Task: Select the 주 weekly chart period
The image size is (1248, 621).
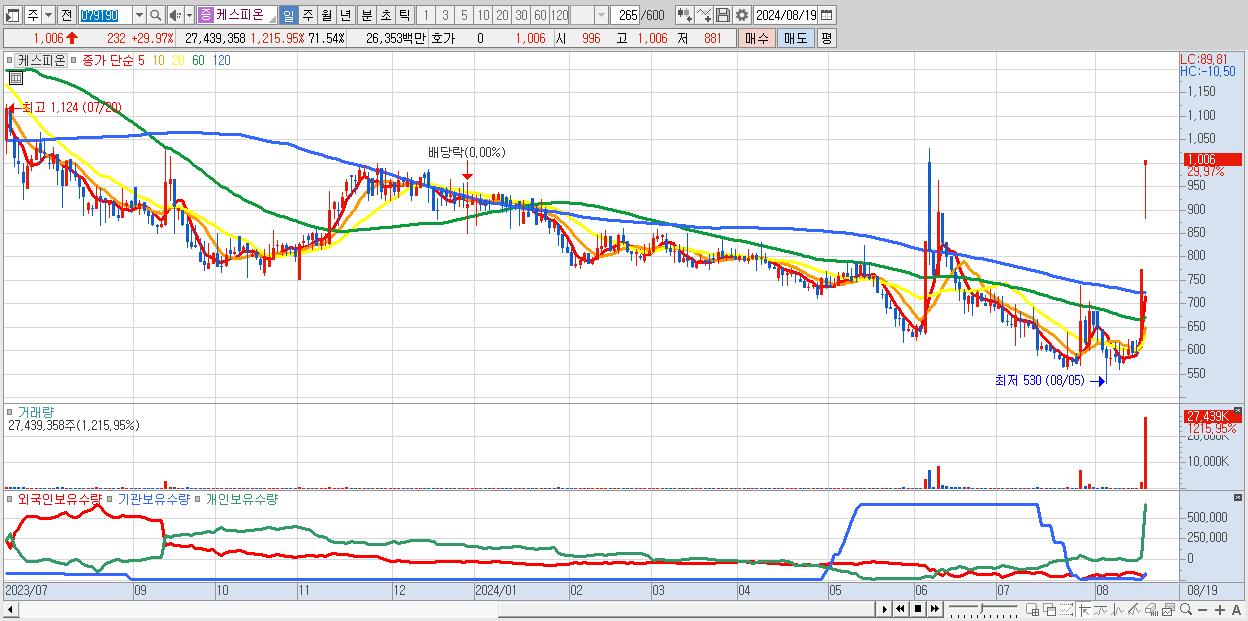Action: 307,15
